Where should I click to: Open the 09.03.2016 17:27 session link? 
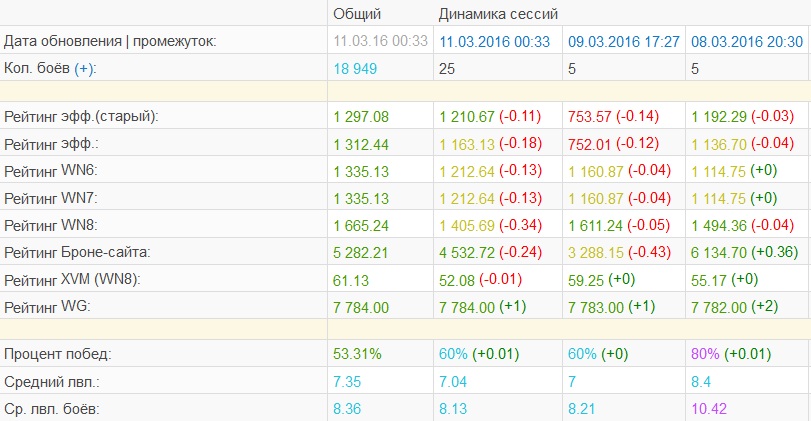[624, 41]
